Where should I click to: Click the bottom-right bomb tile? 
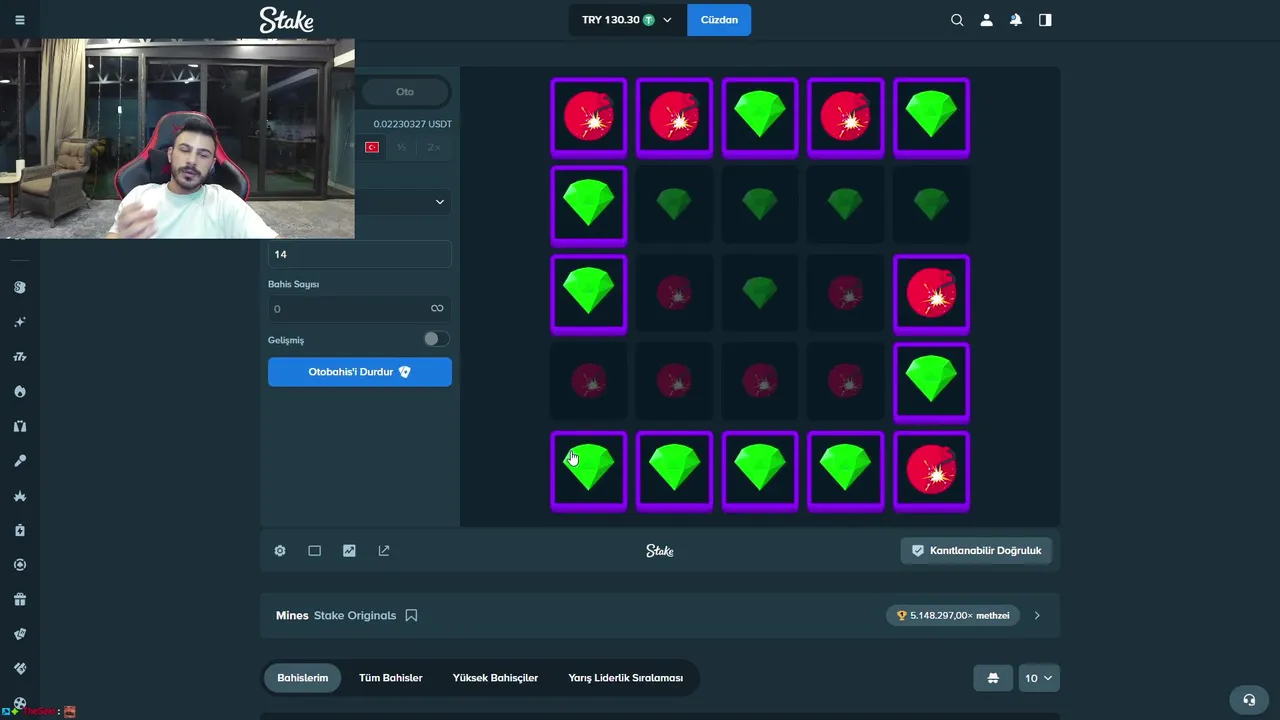pyautogui.click(x=931, y=470)
